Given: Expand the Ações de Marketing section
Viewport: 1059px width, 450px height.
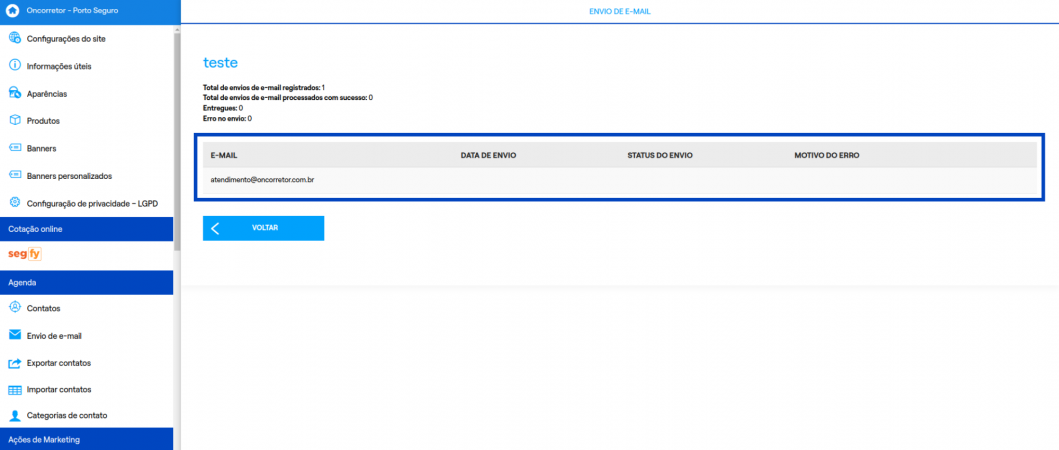Looking at the screenshot, I should [x=86, y=439].
